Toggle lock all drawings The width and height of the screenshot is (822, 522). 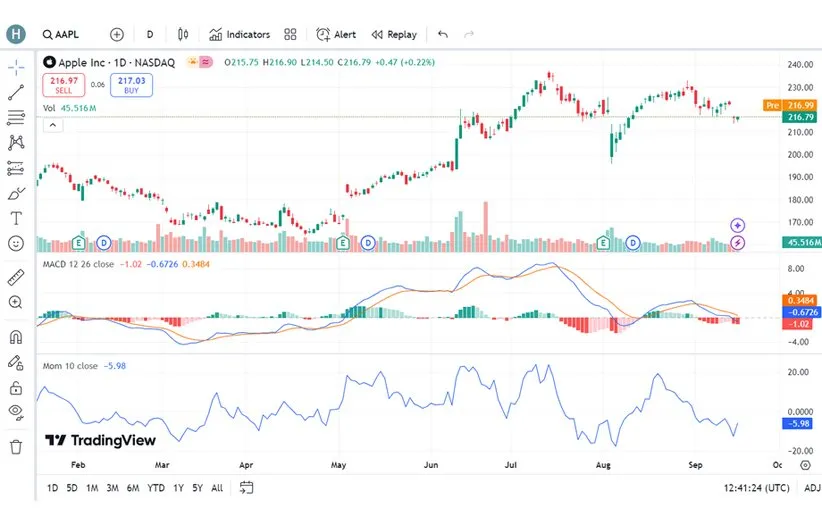pyautogui.click(x=16, y=387)
